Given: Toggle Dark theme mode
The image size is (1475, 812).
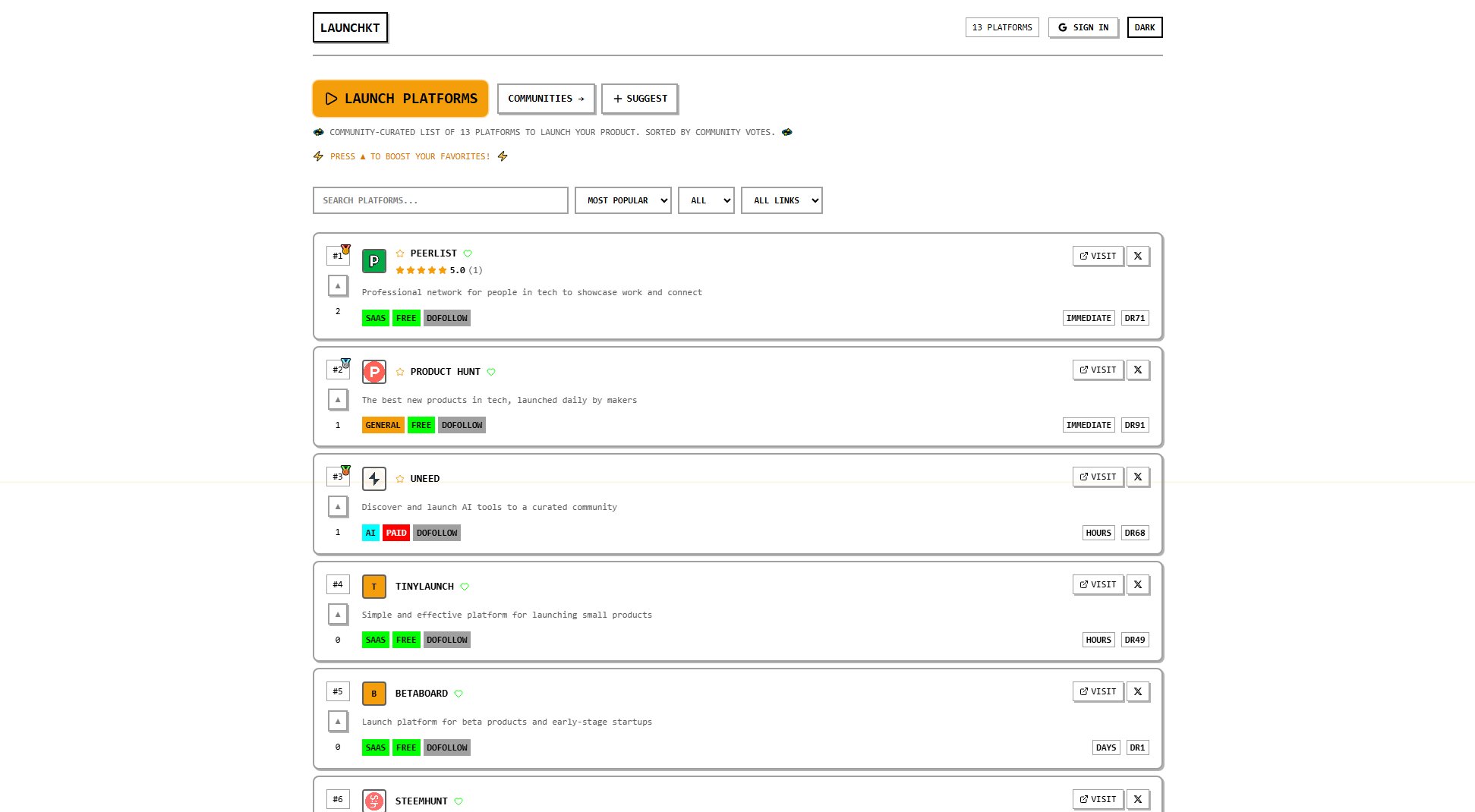Looking at the screenshot, I should click(1145, 27).
